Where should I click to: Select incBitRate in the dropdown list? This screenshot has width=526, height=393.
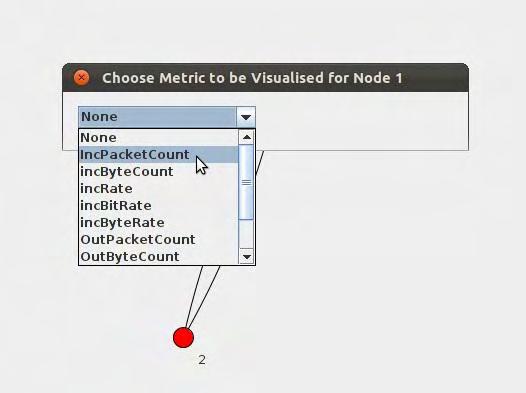158,206
